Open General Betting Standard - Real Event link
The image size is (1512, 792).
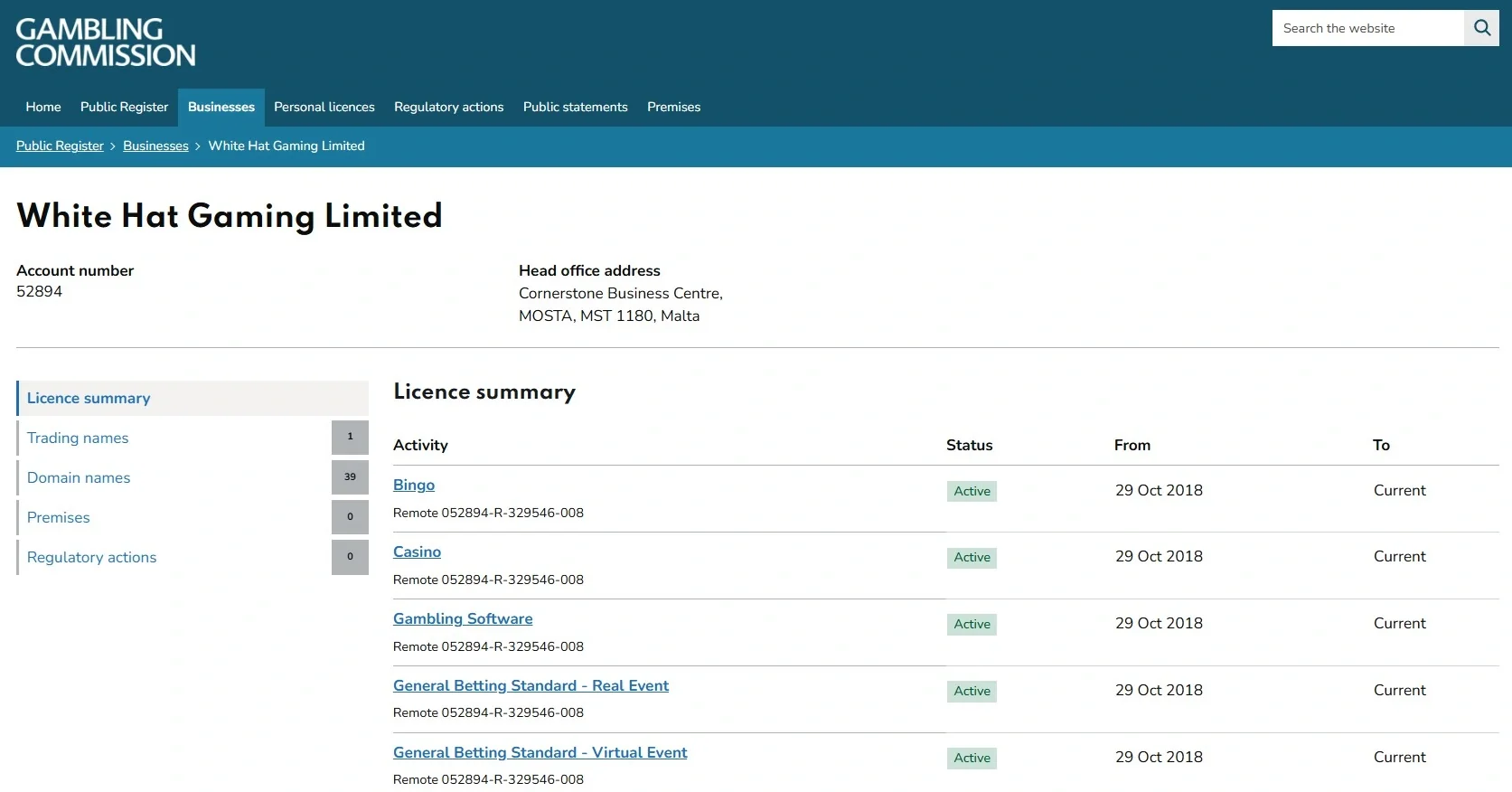531,685
